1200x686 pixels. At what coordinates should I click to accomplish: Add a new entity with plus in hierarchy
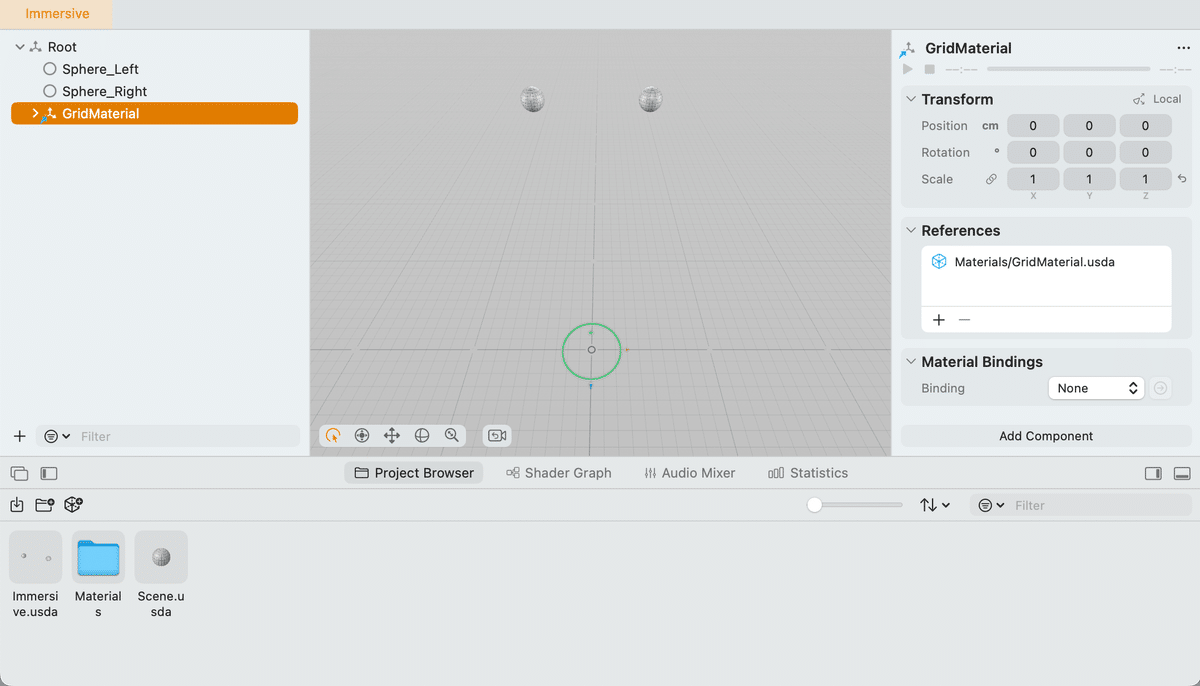19,436
